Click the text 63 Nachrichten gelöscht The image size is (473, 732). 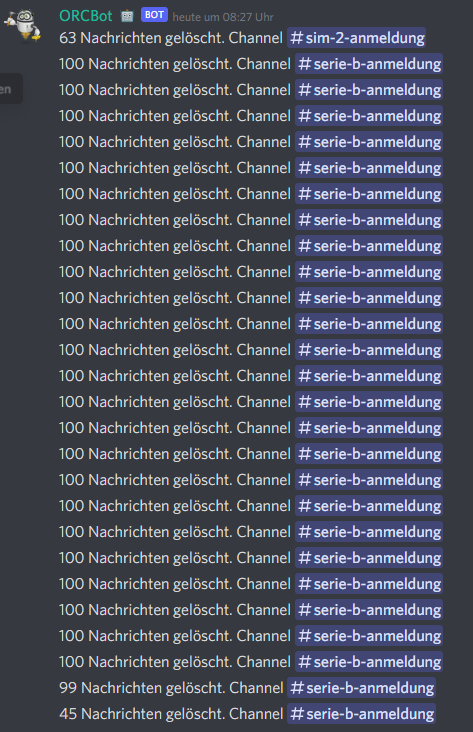pyautogui.click(x=141, y=38)
